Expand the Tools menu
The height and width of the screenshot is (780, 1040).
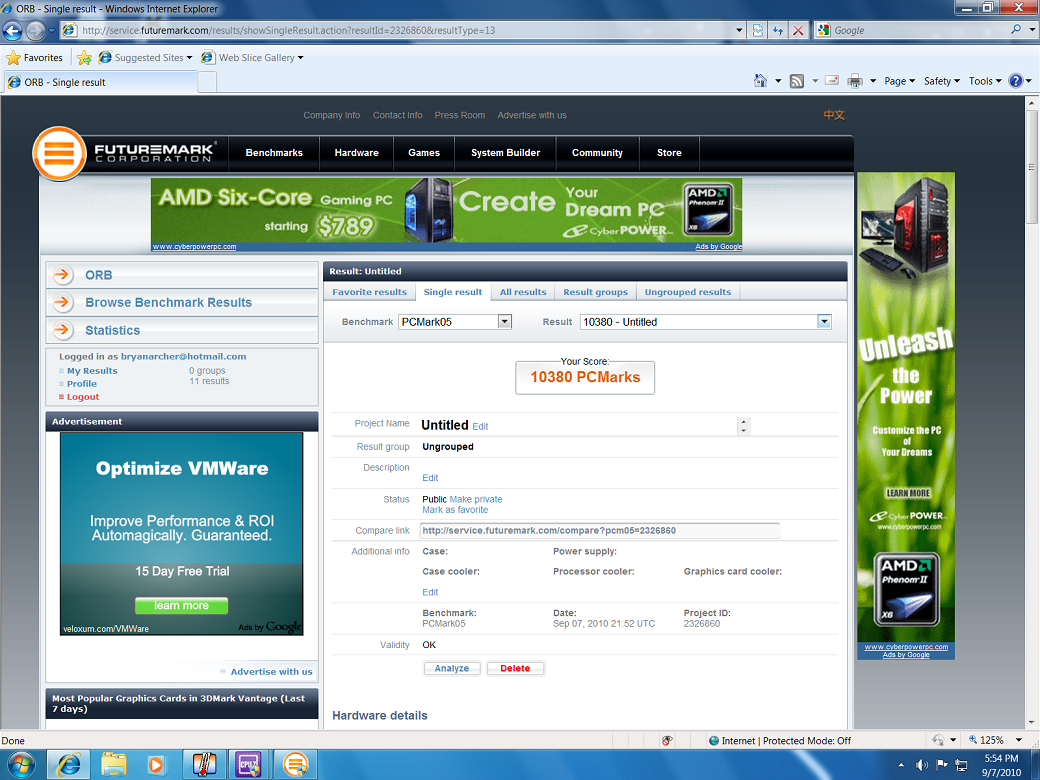(x=985, y=81)
